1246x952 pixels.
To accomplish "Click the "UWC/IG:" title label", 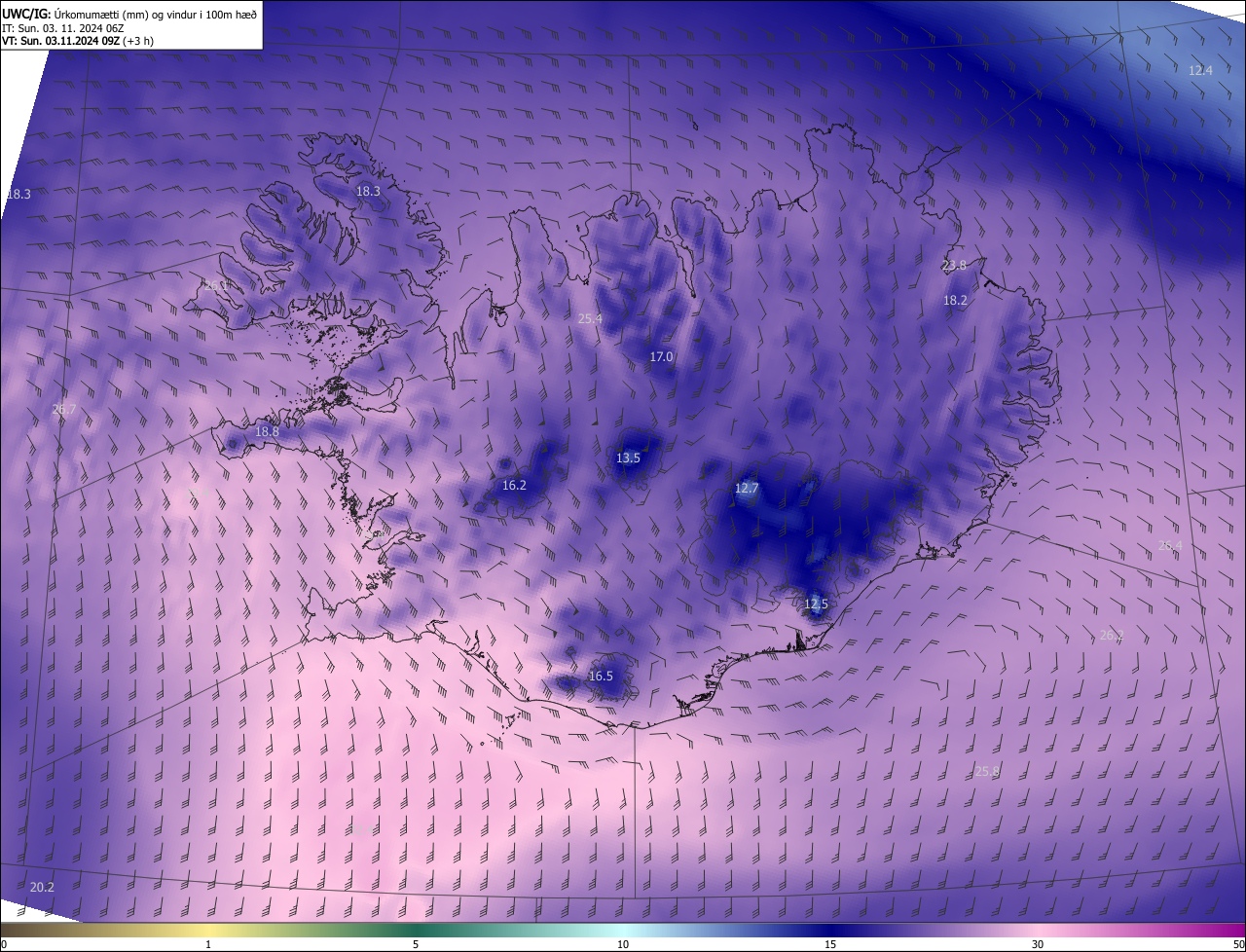I will (26, 13).
